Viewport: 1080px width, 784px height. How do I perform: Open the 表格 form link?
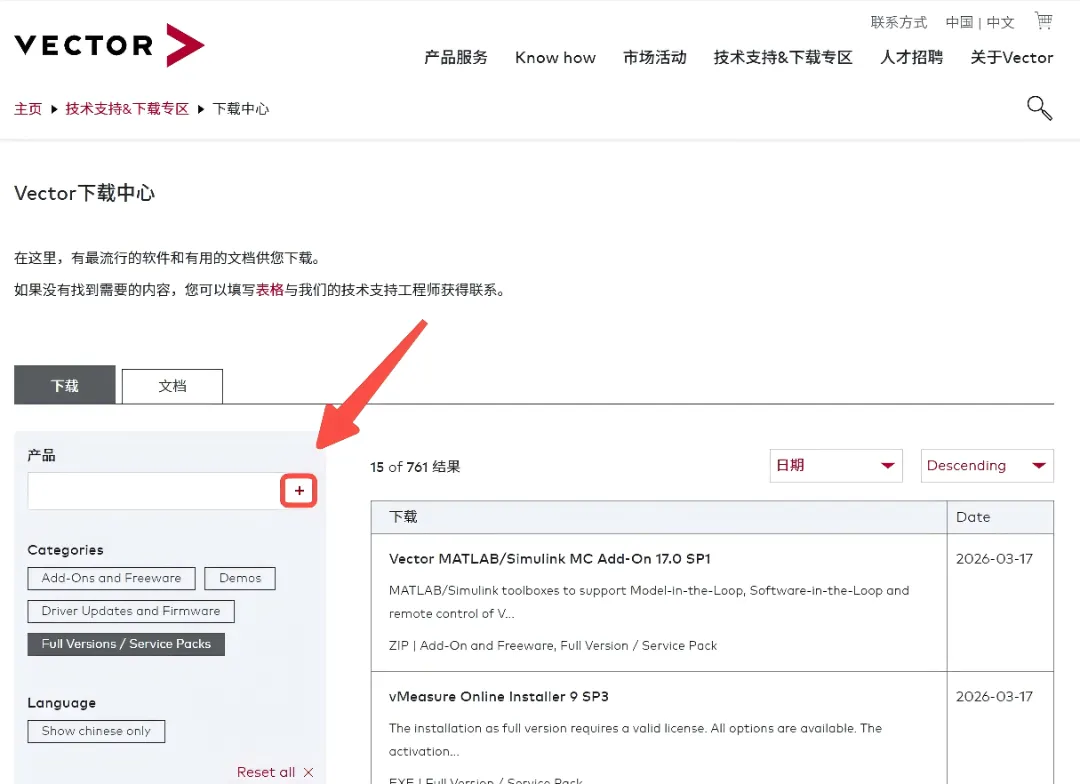(270, 290)
